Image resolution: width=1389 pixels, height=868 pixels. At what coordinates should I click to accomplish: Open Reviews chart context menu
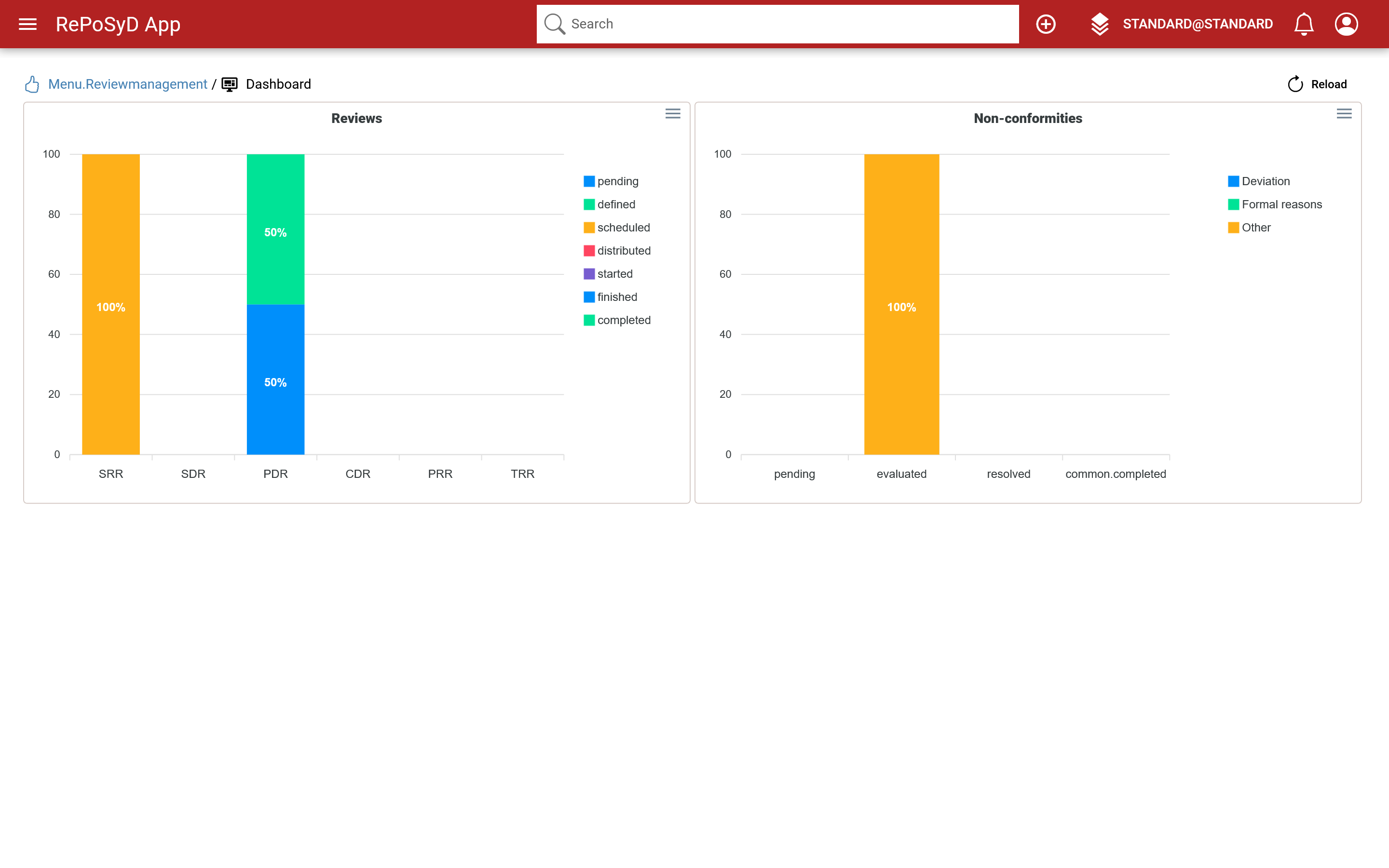pyautogui.click(x=673, y=114)
